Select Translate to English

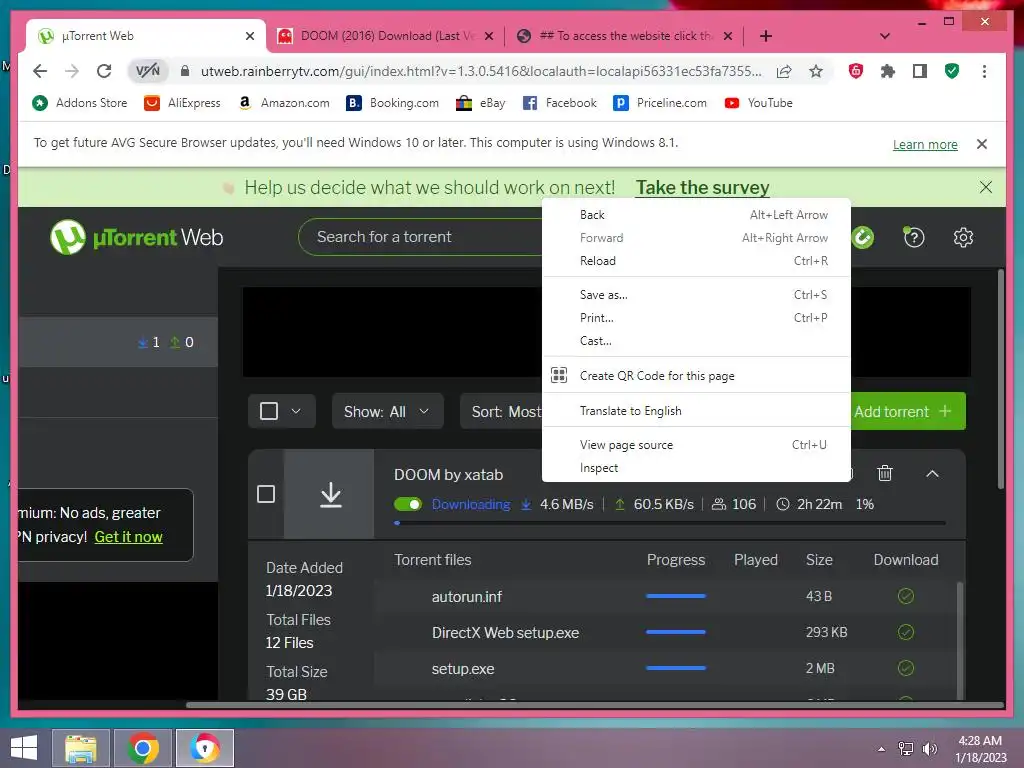[696, 410]
